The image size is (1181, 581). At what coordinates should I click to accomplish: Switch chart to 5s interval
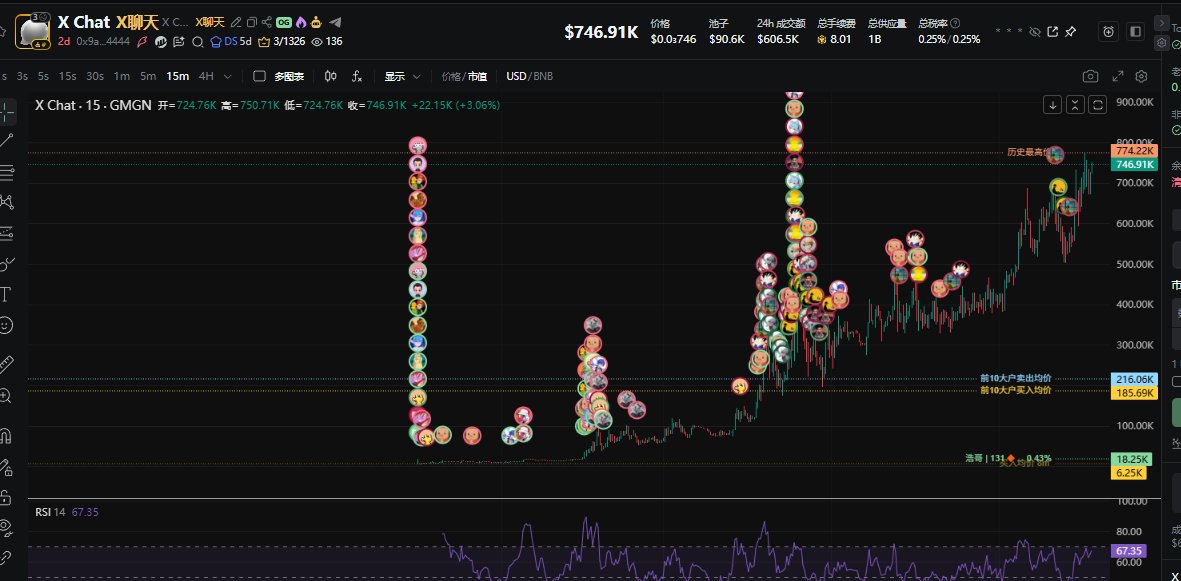(43, 76)
